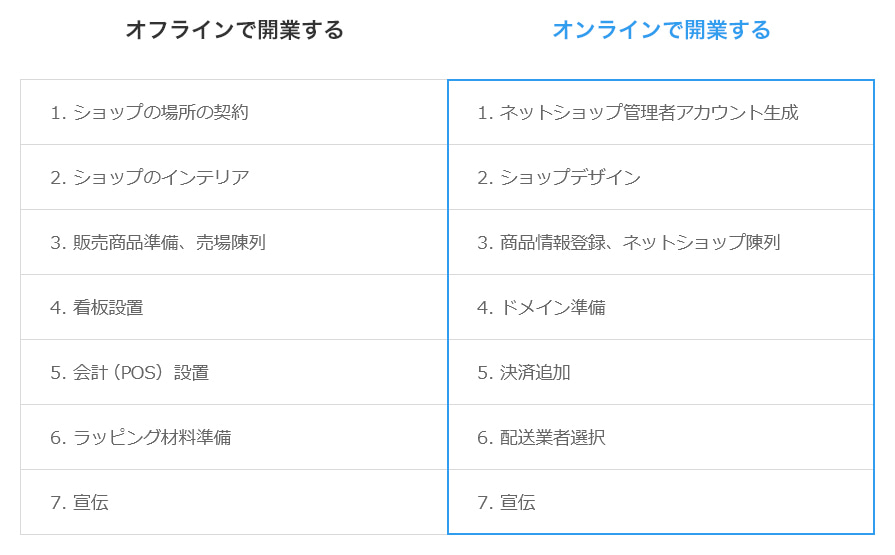895x555 pixels.
Task: Click 販売商品準備、売場陳列 row
Action: (234, 242)
